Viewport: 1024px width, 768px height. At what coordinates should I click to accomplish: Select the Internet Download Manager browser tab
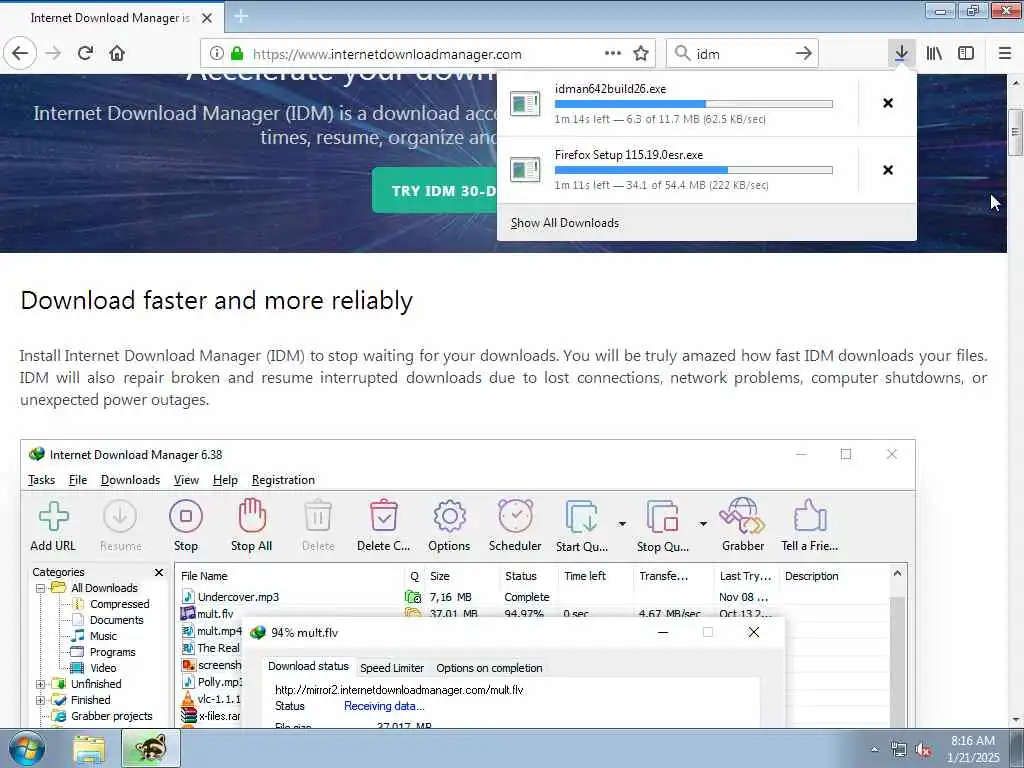(x=112, y=18)
